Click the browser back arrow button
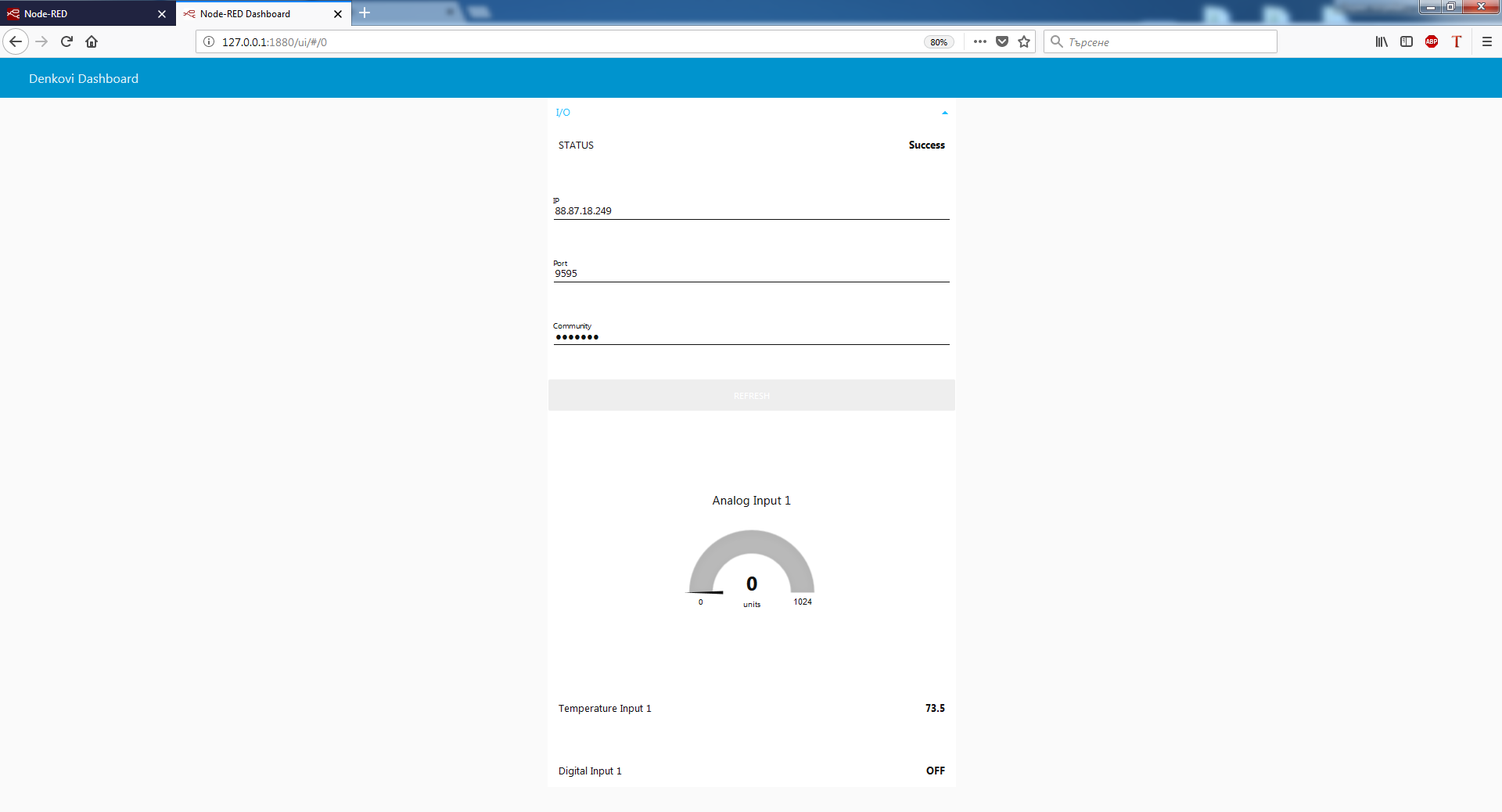Image resolution: width=1502 pixels, height=812 pixels. click(16, 41)
